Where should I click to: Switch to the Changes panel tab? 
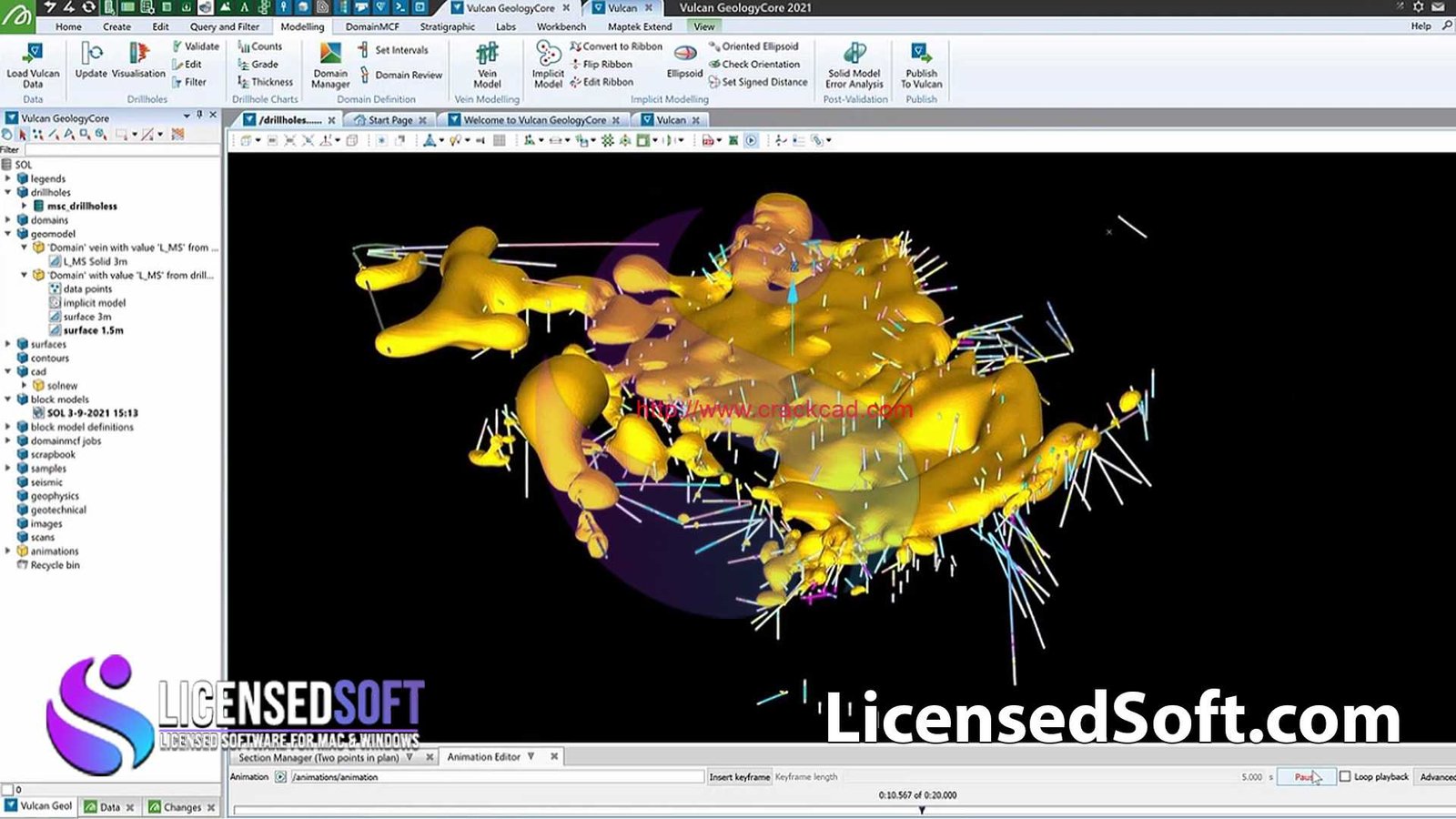[x=182, y=807]
